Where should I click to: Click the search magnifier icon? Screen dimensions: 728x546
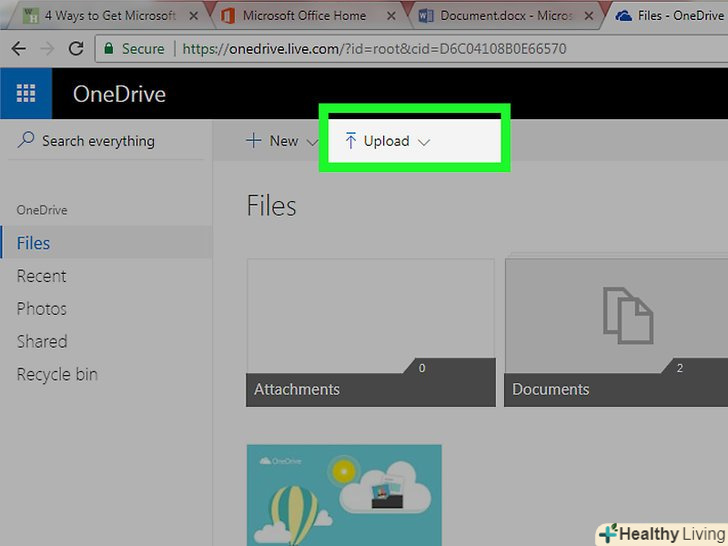tap(26, 141)
